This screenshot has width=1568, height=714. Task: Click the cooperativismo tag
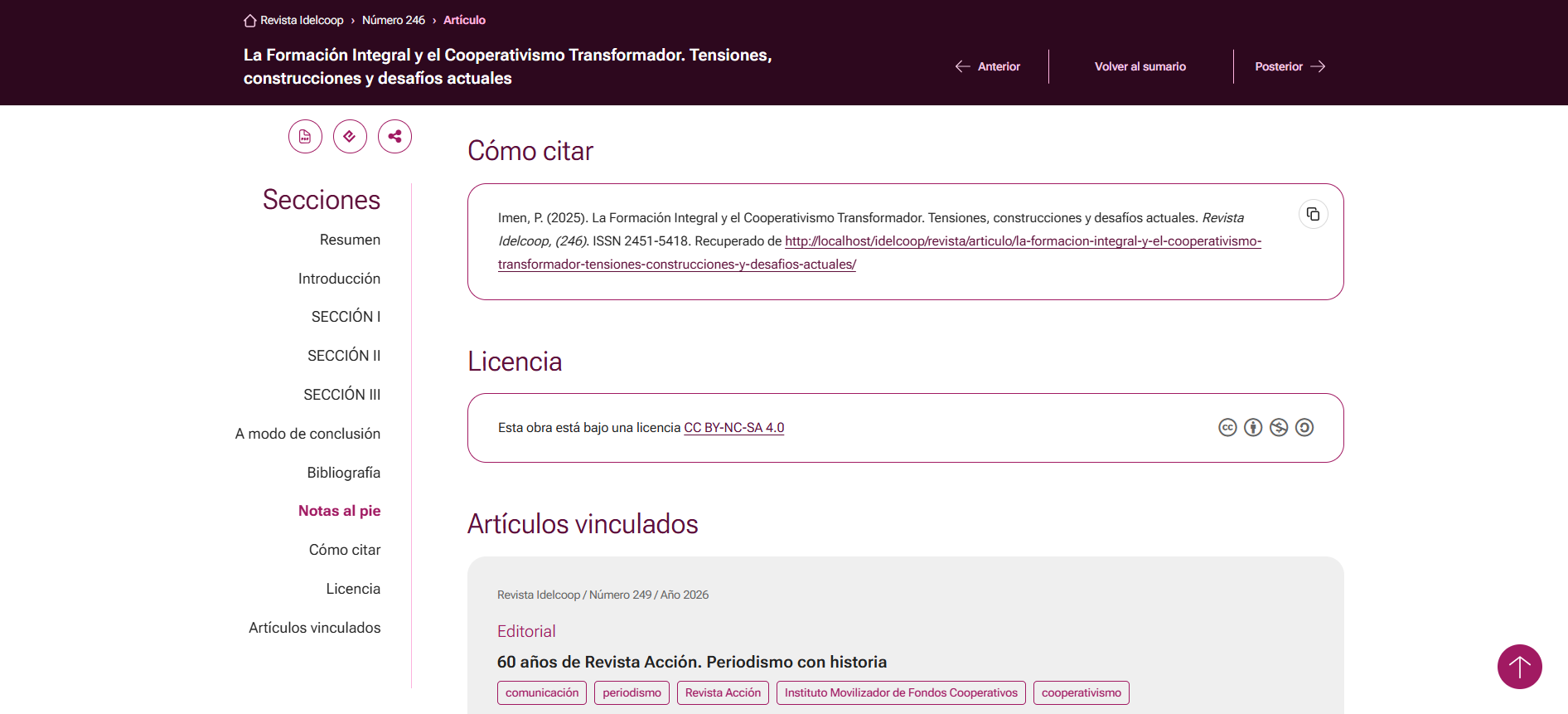tap(1081, 692)
